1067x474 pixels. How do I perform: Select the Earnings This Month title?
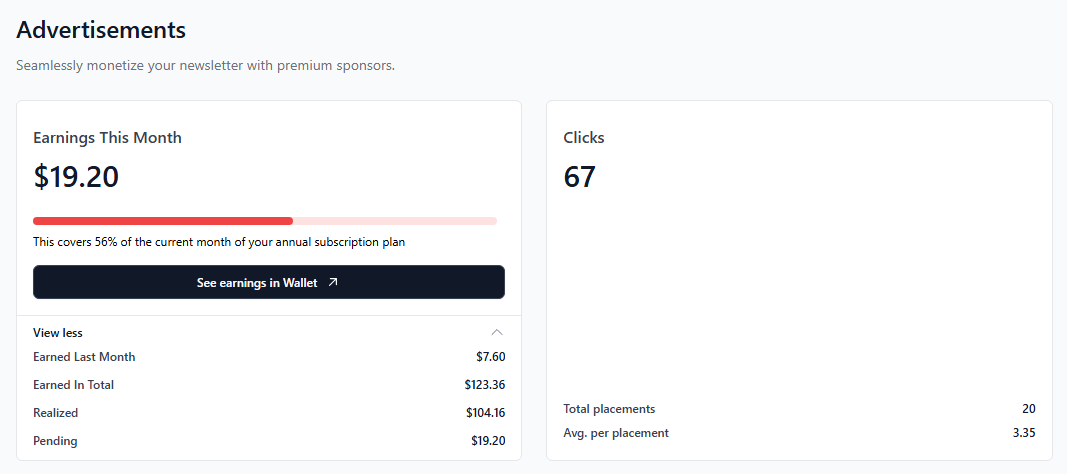tap(107, 138)
